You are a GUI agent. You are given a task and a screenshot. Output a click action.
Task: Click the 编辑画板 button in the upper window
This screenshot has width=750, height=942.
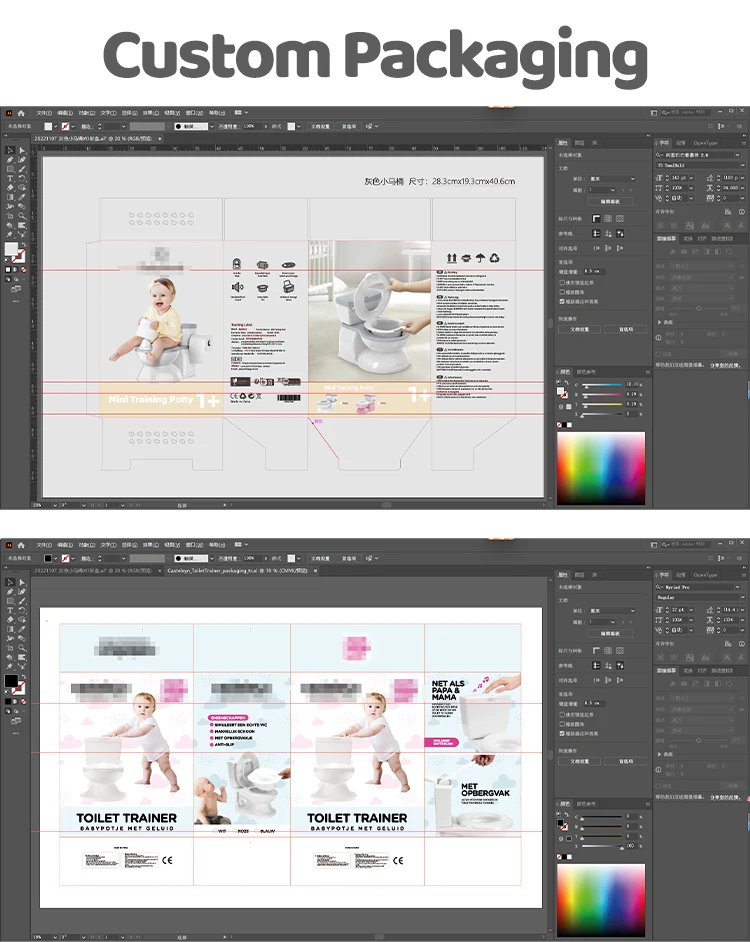click(609, 201)
